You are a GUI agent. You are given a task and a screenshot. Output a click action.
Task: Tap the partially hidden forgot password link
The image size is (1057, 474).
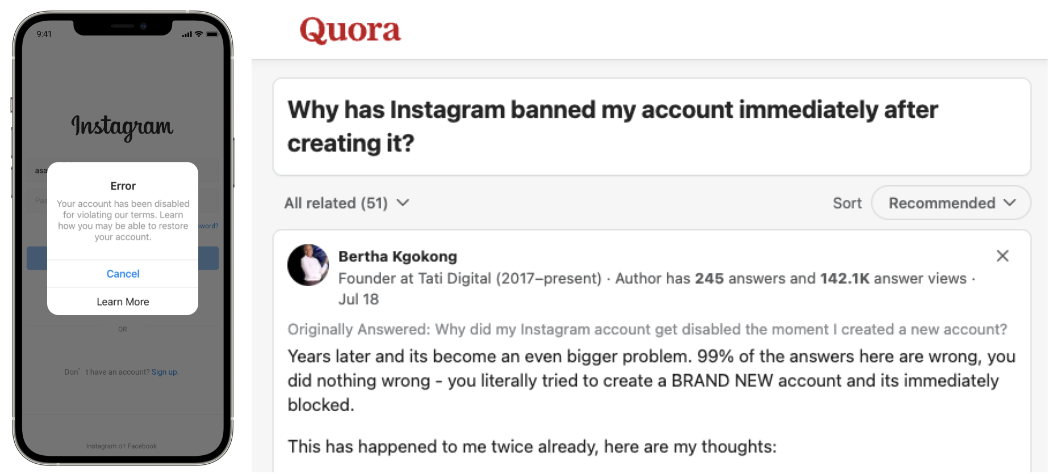(x=208, y=226)
